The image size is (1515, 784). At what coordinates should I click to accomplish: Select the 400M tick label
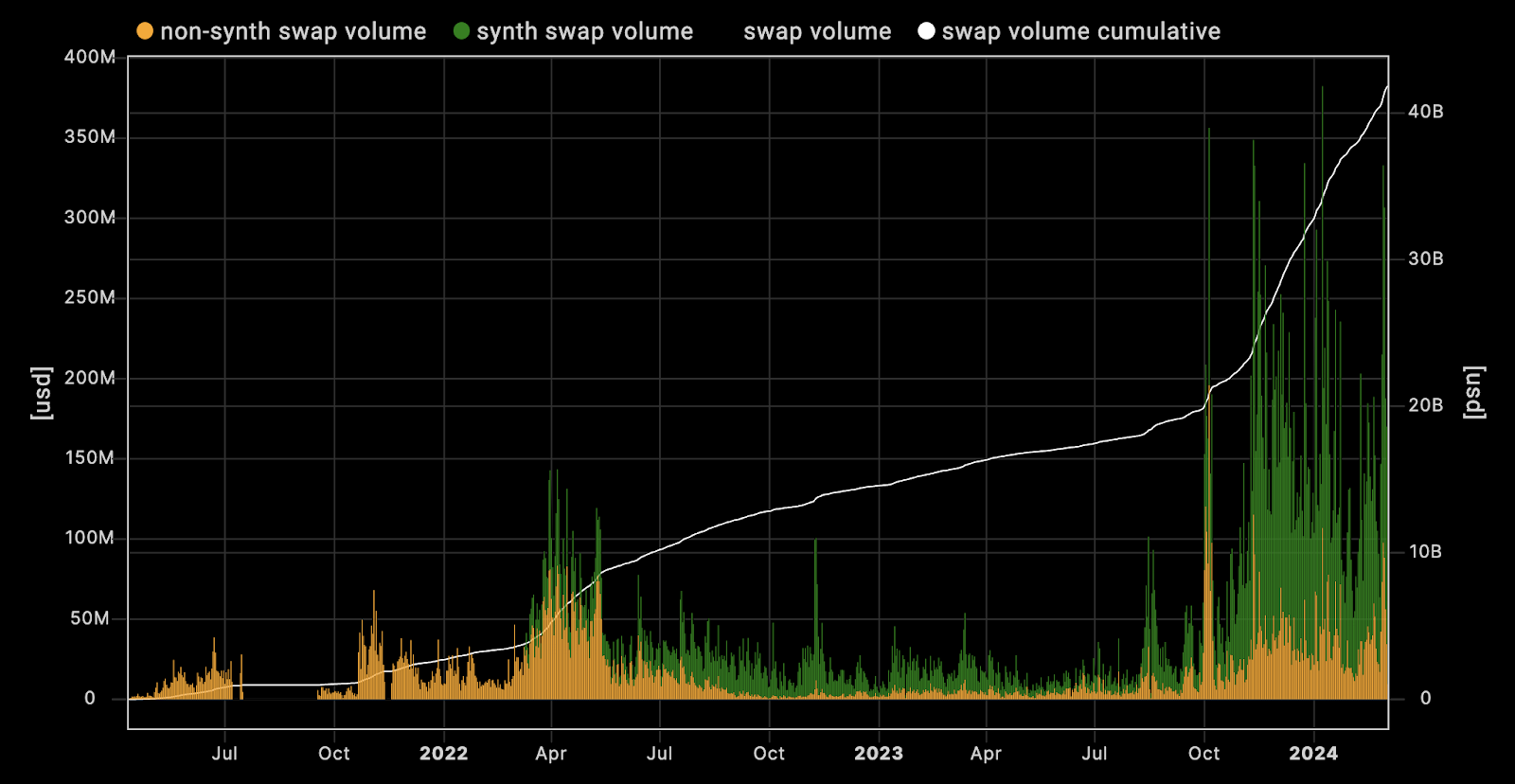coord(89,57)
